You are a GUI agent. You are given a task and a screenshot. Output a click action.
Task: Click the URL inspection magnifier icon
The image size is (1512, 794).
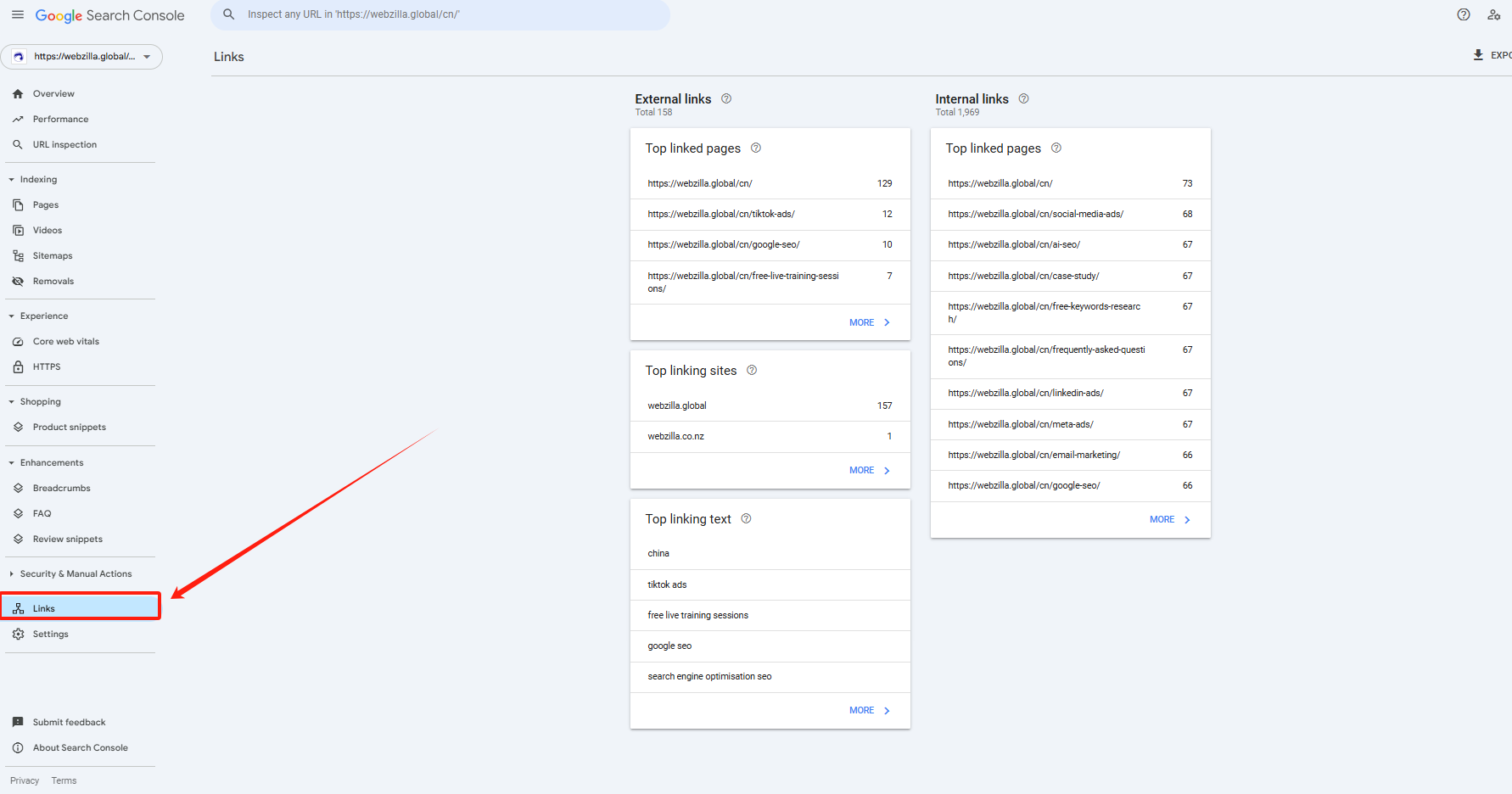tap(18, 145)
